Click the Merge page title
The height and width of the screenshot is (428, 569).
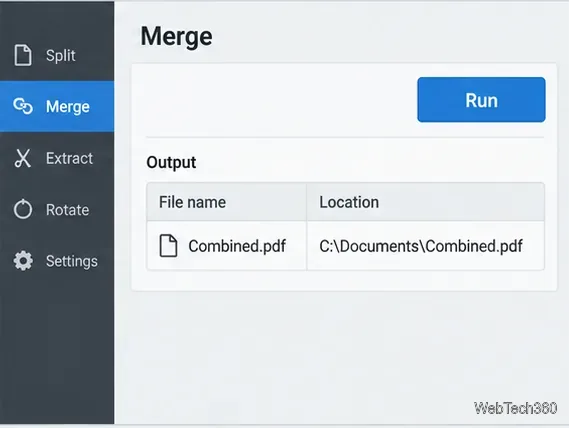pos(176,36)
